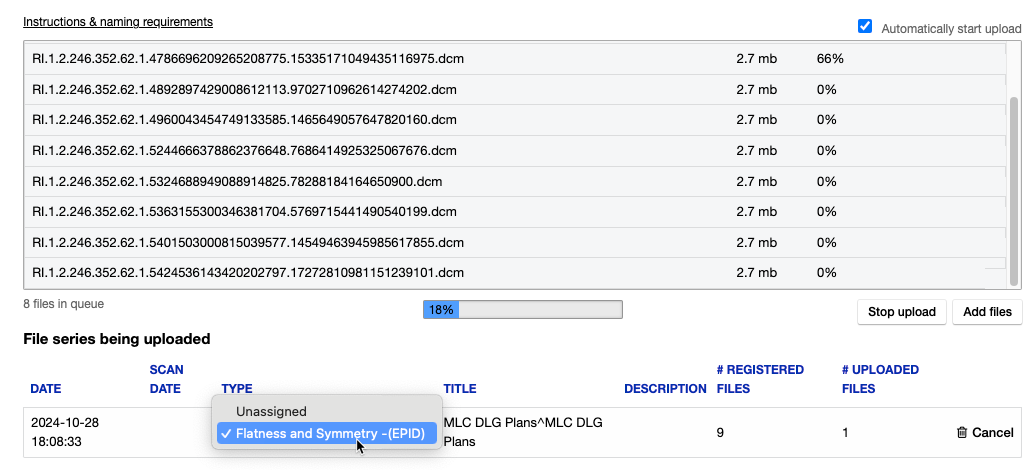
Task: Click the DESCRIPTION column header
Action: tap(665, 389)
